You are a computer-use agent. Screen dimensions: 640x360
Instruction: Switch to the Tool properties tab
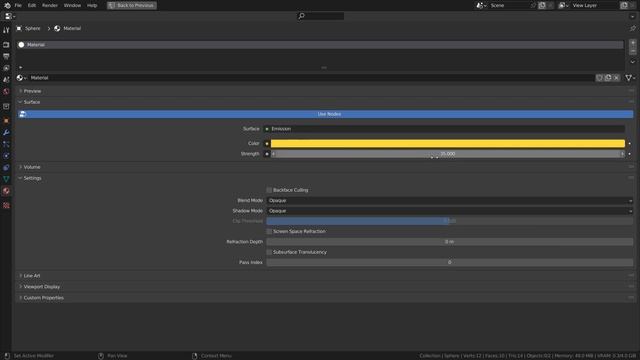[x=6, y=30]
